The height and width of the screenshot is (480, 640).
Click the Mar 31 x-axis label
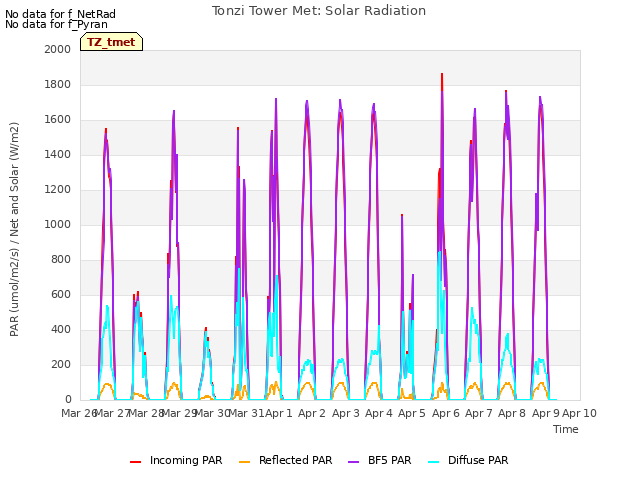tap(246, 413)
